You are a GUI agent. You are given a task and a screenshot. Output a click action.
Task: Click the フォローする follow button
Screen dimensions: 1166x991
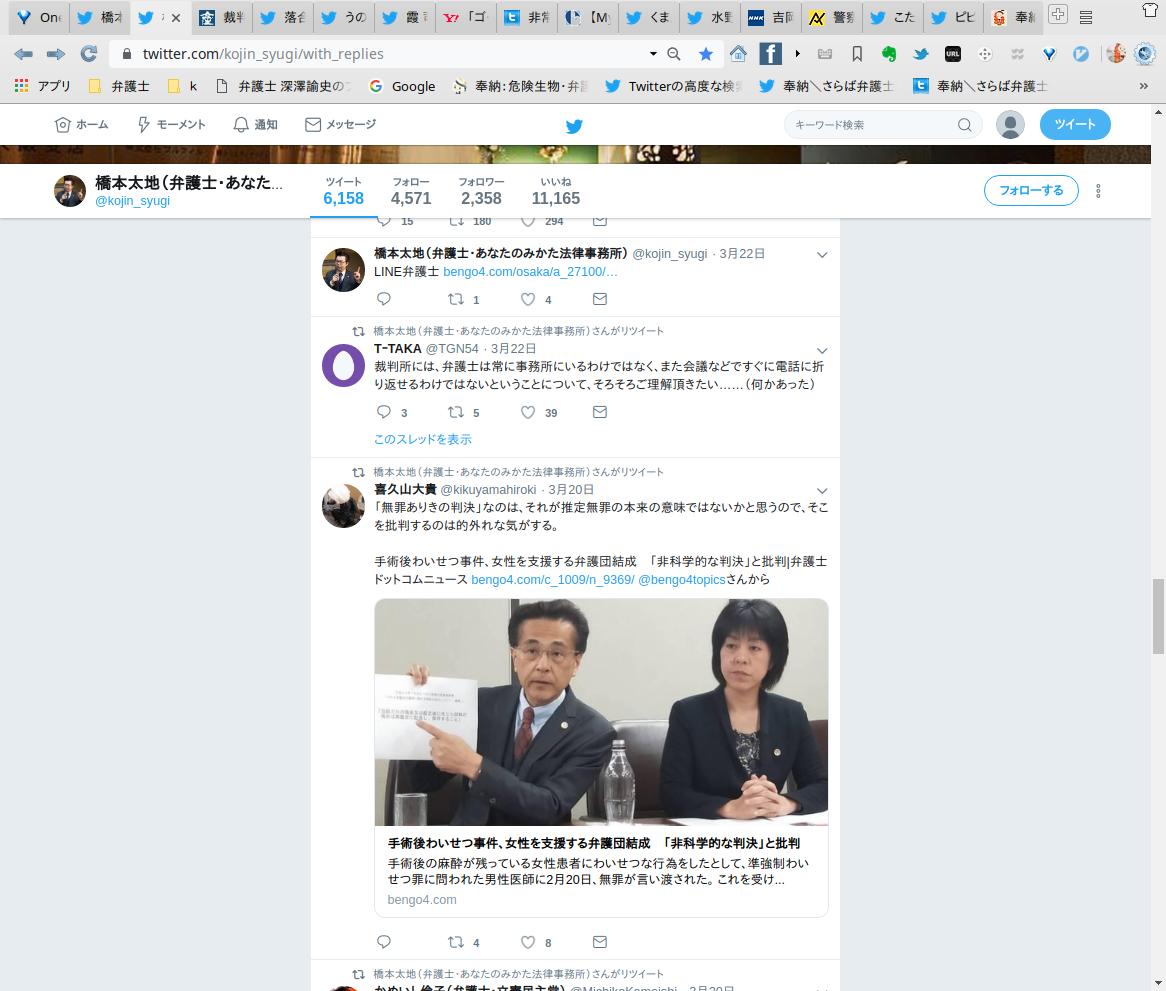1031,190
